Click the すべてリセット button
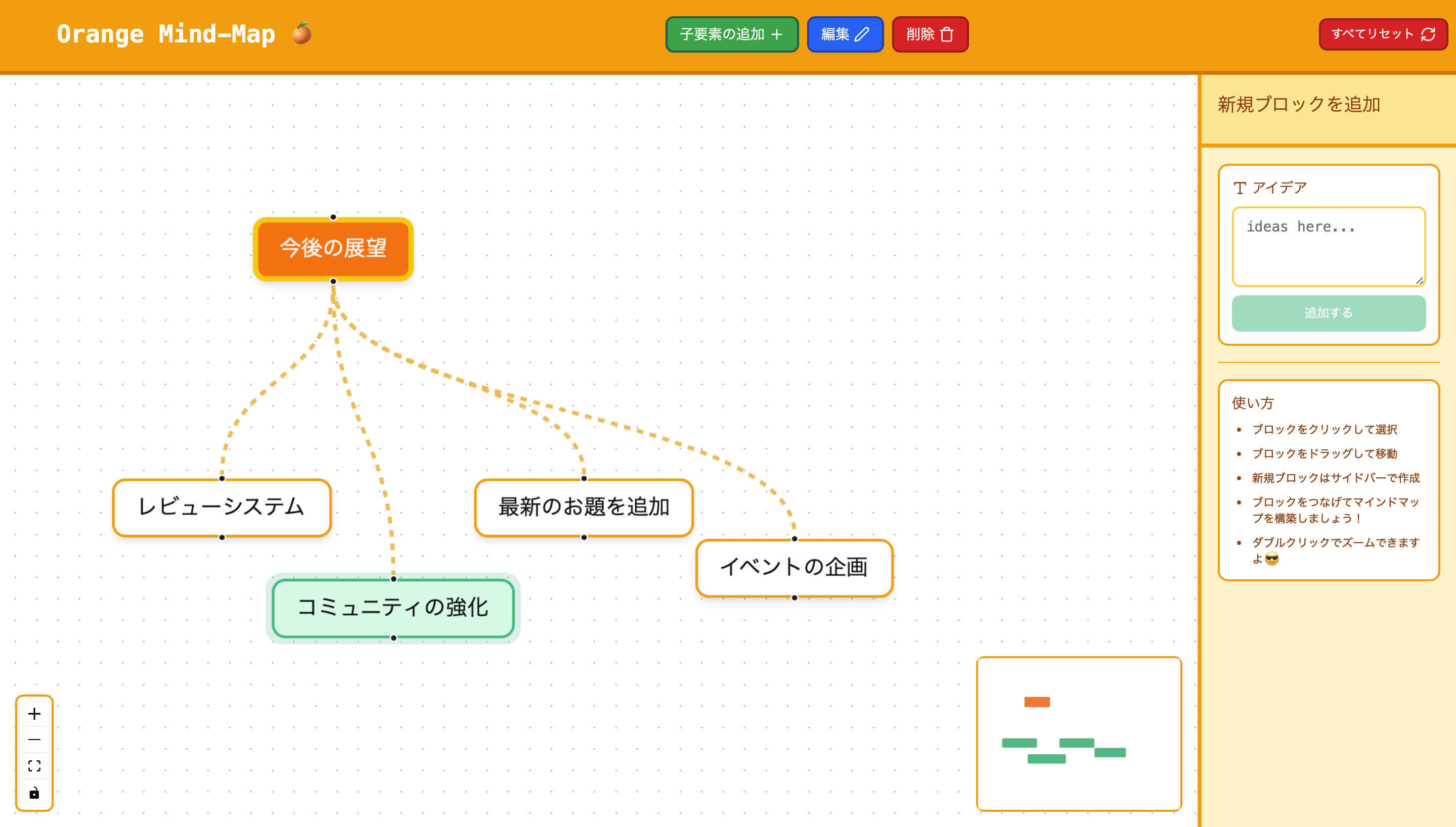 click(x=1383, y=33)
